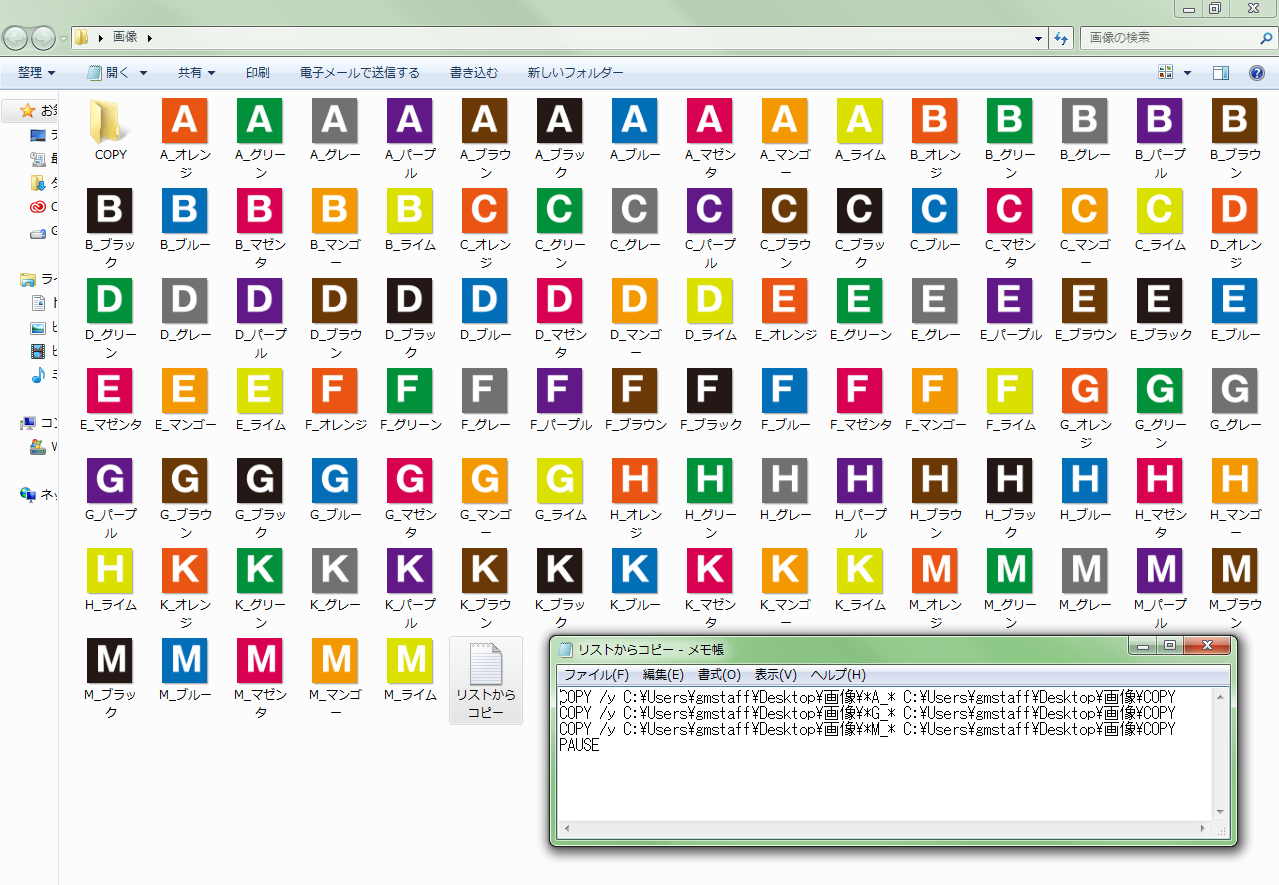Select the リストからコピー batch file icon
This screenshot has height=885, width=1279.
pos(485,671)
